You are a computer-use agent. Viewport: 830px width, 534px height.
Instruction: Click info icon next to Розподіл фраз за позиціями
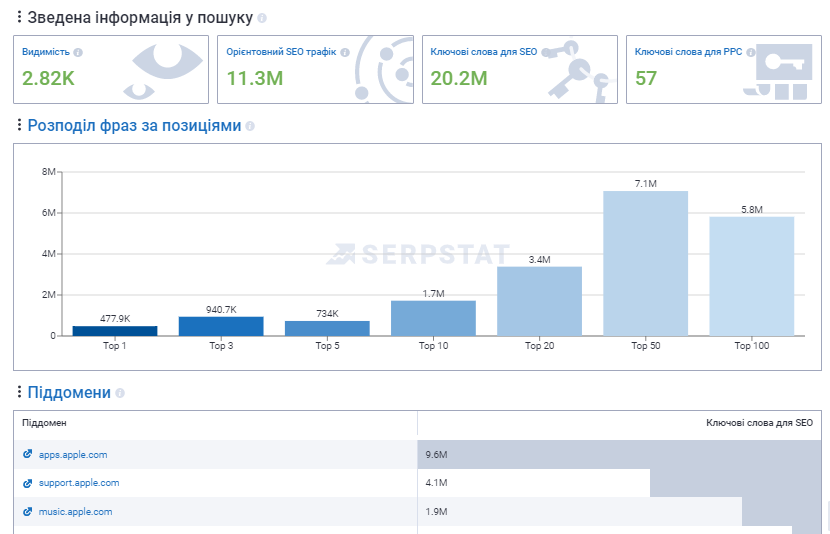pos(250,126)
